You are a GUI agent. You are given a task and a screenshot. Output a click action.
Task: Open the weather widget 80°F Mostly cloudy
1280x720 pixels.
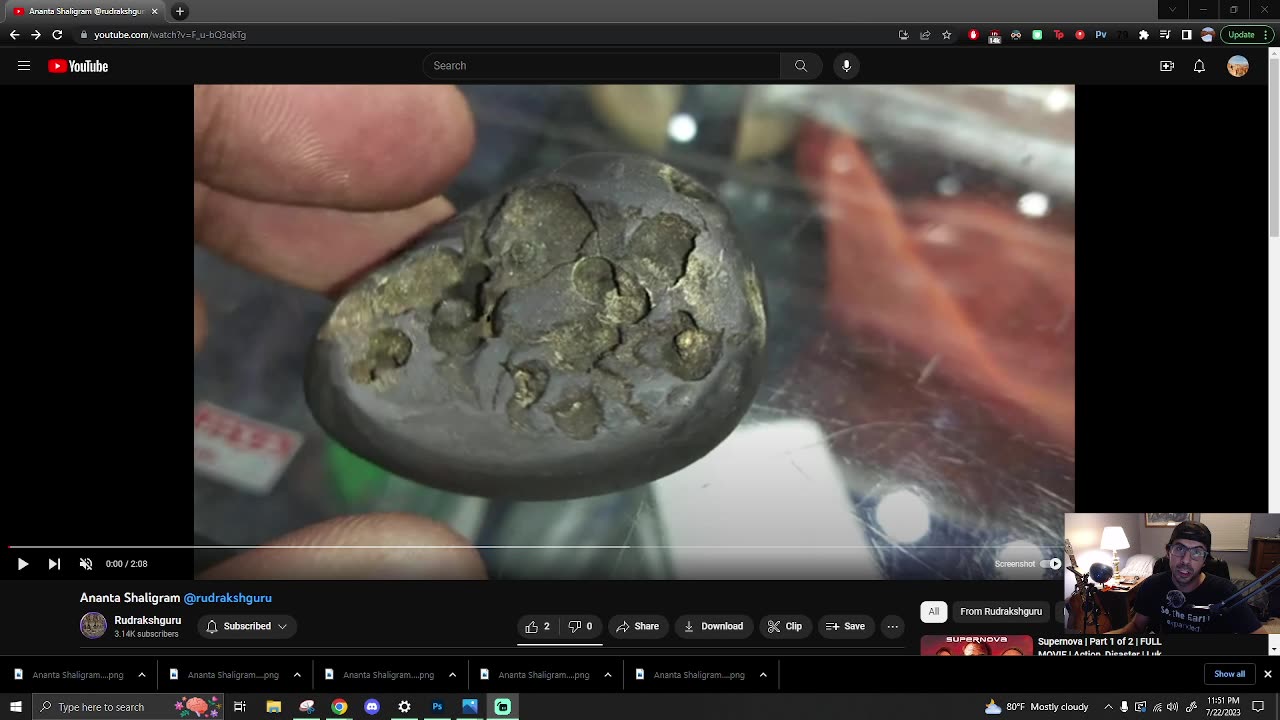click(1036, 707)
